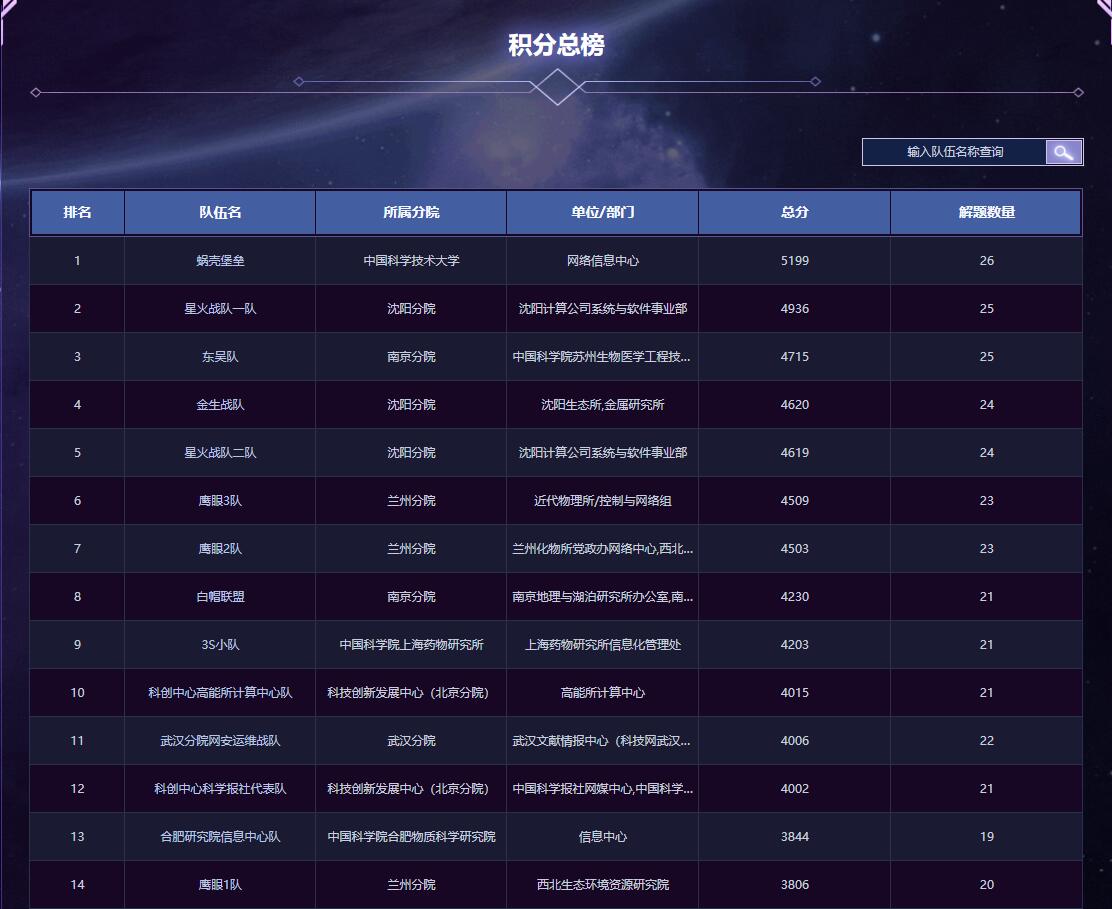Click total score 4203
Viewport: 1112px width, 909px height.
pyautogui.click(x=794, y=645)
